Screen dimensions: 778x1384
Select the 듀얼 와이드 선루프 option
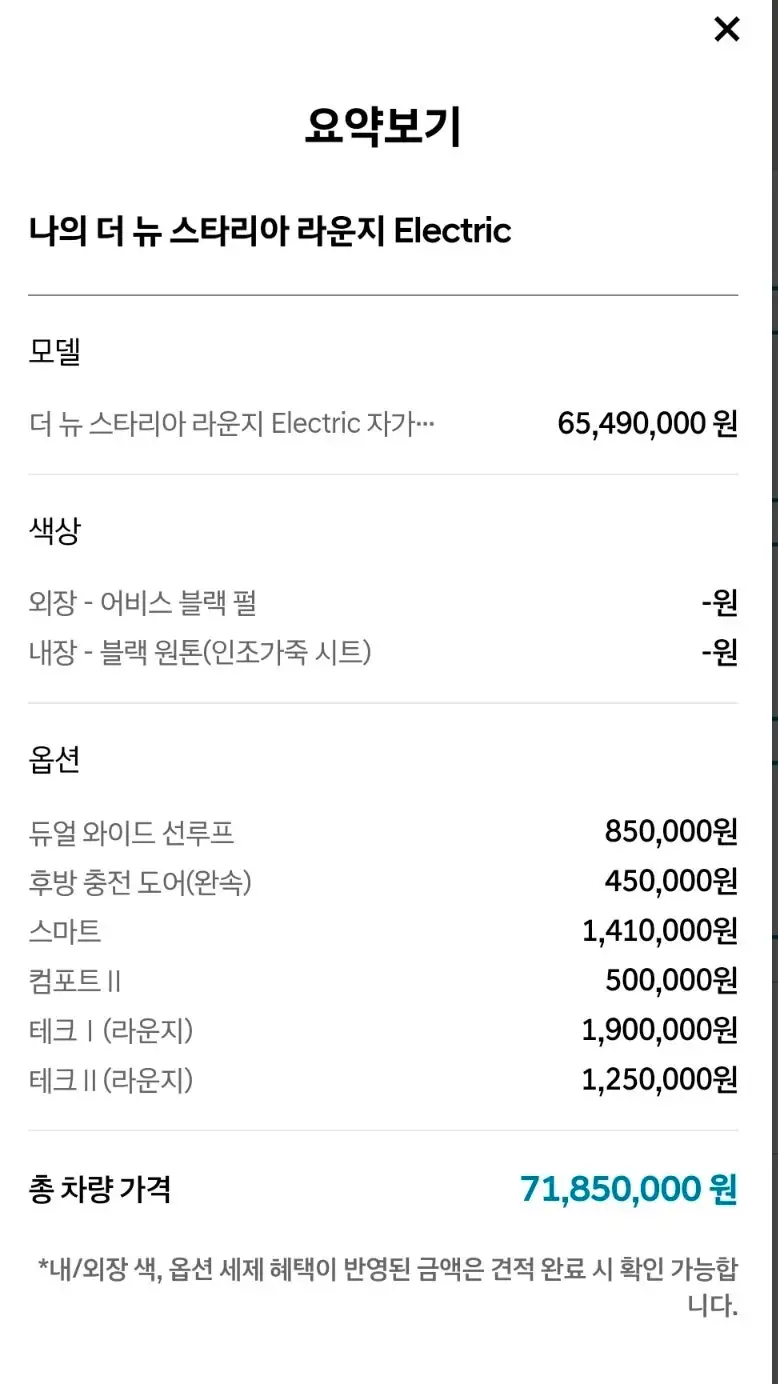[x=132, y=832]
